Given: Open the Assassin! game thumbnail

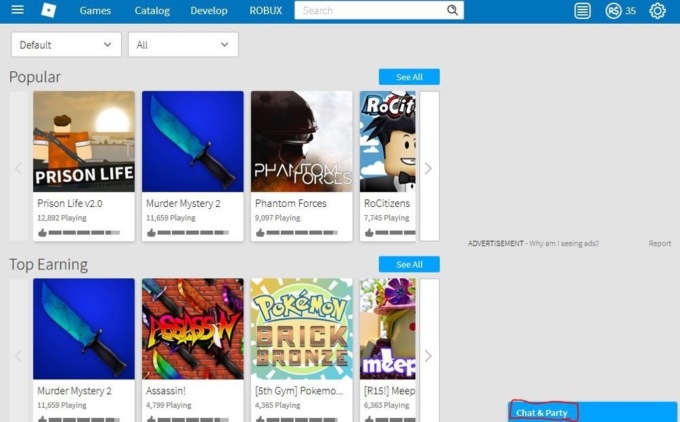Looking at the screenshot, I should [x=193, y=329].
